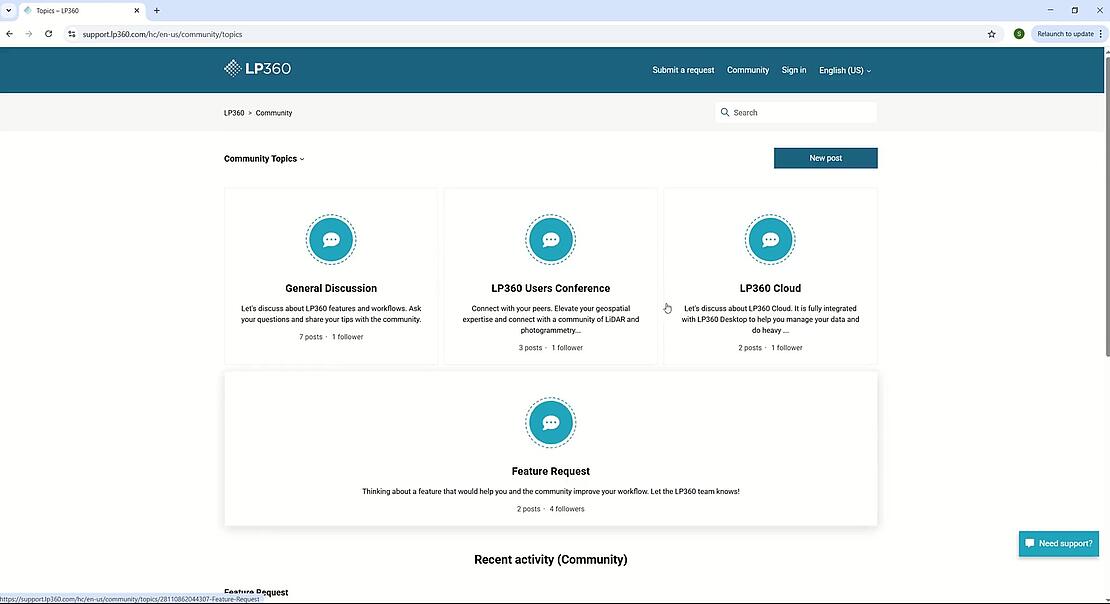
Task: Open the Chrome profile avatar
Action: click(x=1019, y=34)
